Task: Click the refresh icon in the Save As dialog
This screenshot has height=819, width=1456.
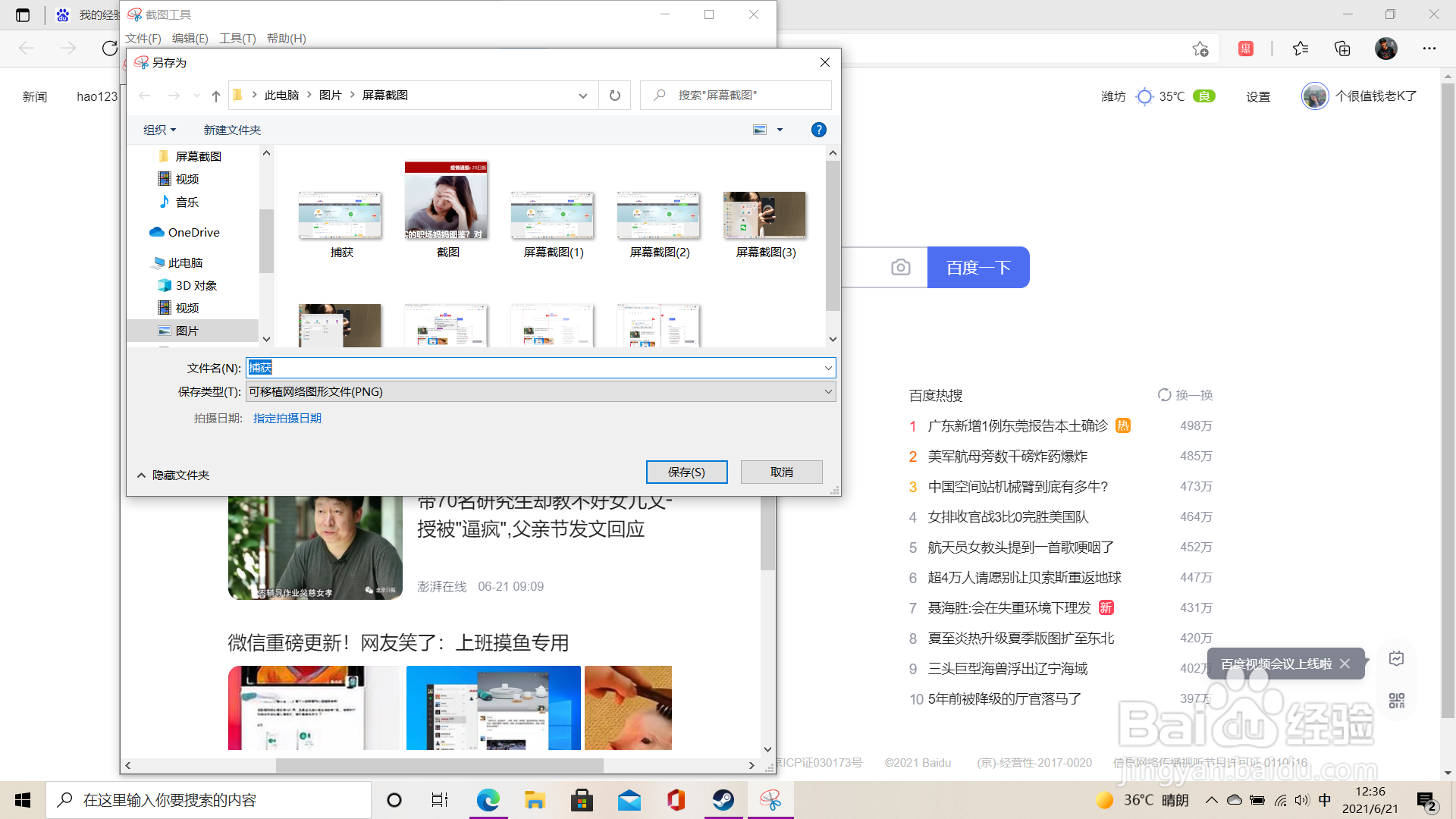Action: coord(614,95)
